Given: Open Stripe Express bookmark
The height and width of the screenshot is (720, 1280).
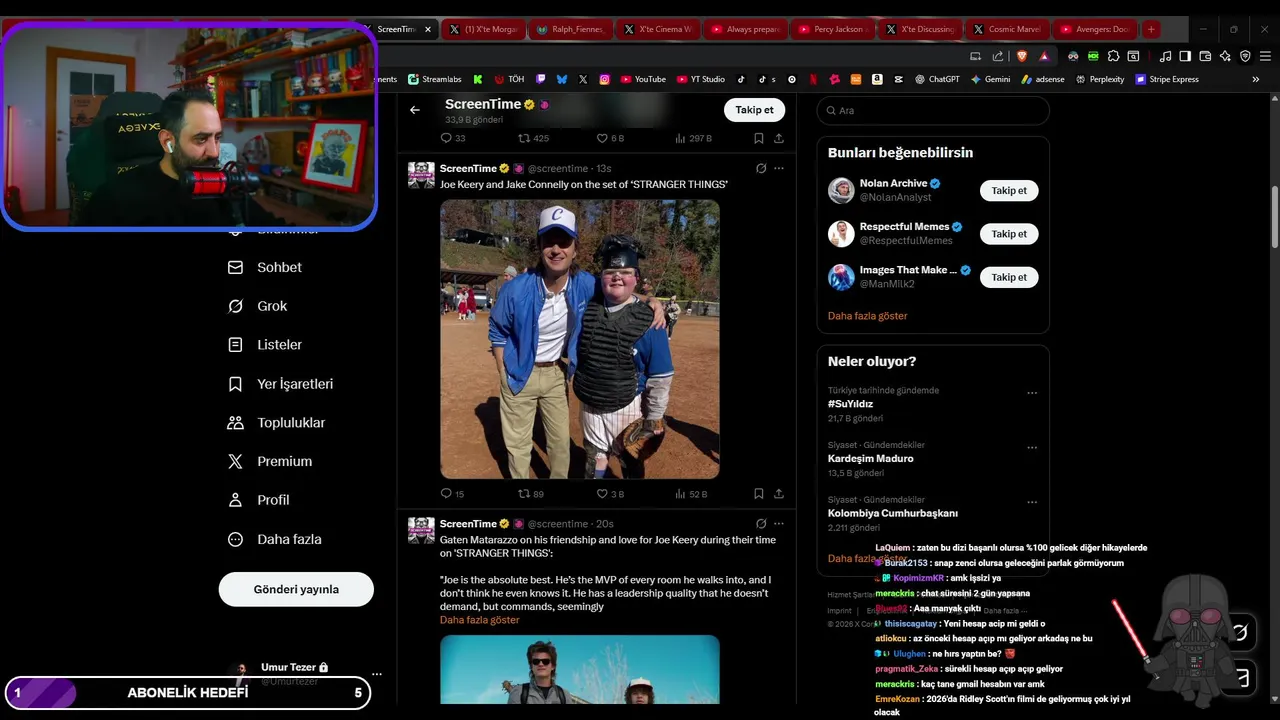Looking at the screenshot, I should 1167,79.
